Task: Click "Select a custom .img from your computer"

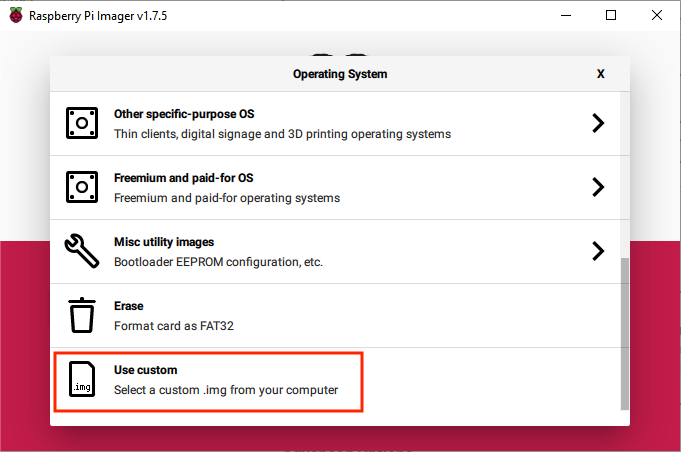Action: click(226, 390)
